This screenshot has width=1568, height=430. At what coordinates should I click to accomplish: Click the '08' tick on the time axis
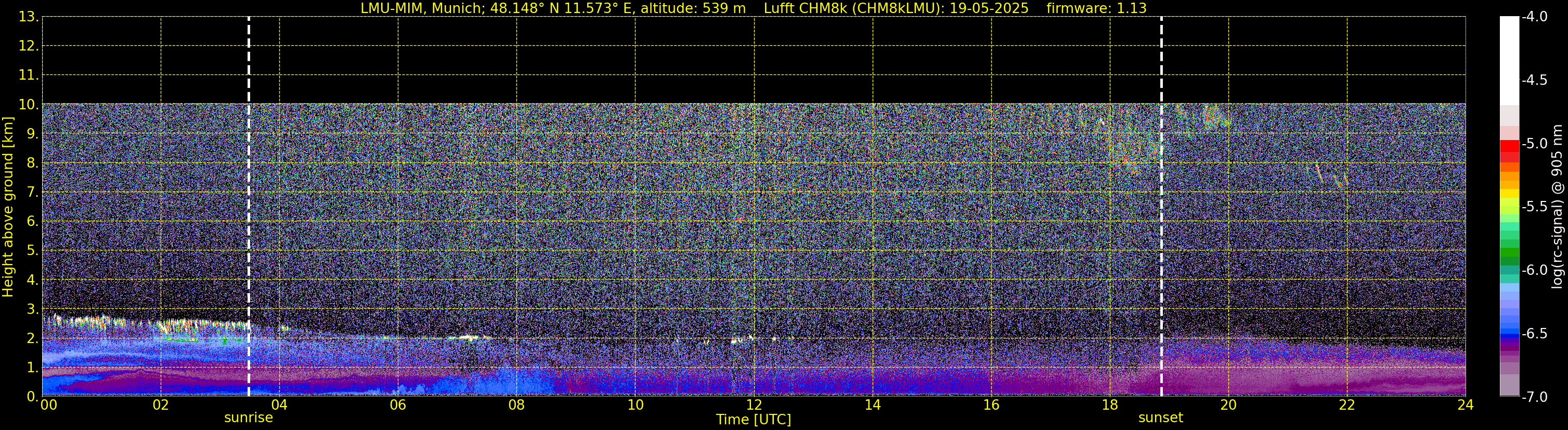coord(517,406)
